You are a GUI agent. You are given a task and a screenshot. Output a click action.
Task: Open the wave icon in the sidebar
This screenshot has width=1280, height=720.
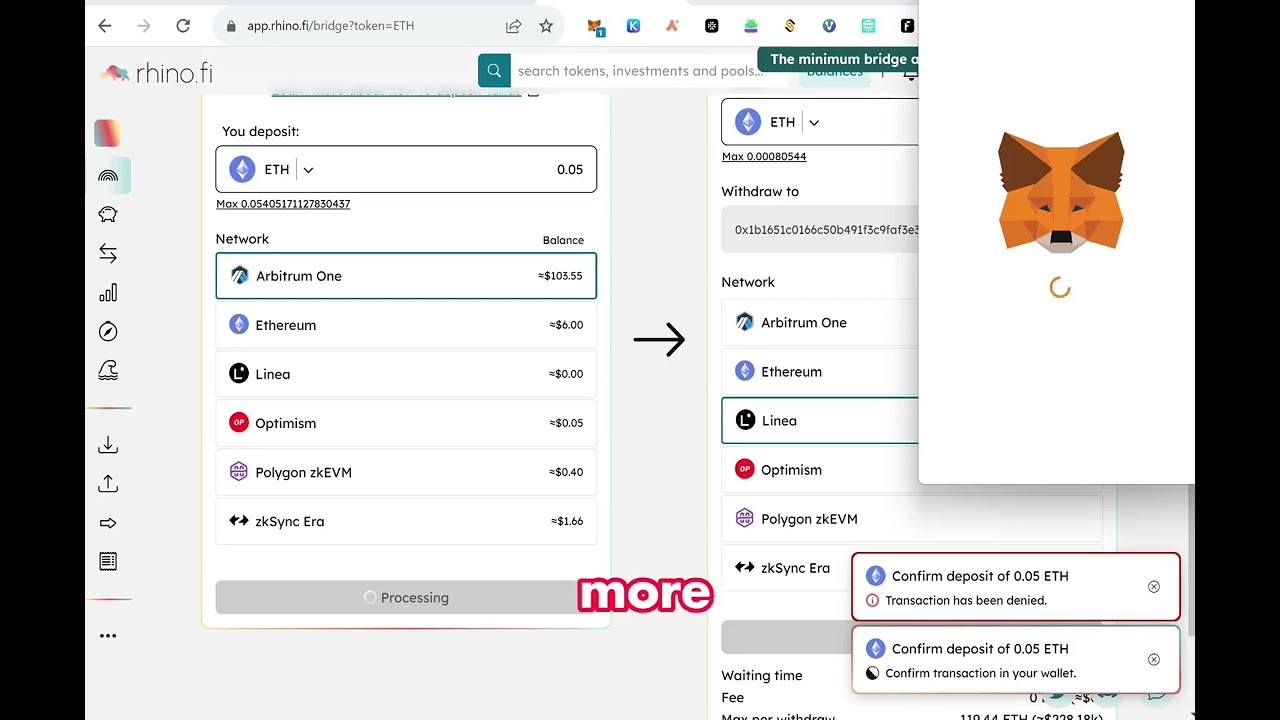tap(108, 371)
